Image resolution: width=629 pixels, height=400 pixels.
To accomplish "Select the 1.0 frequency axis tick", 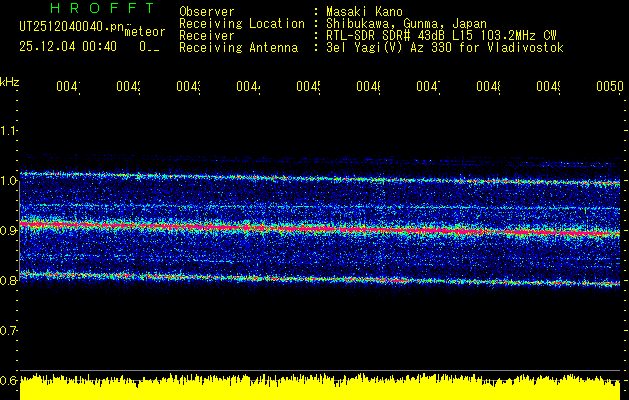I will [x=10, y=180].
